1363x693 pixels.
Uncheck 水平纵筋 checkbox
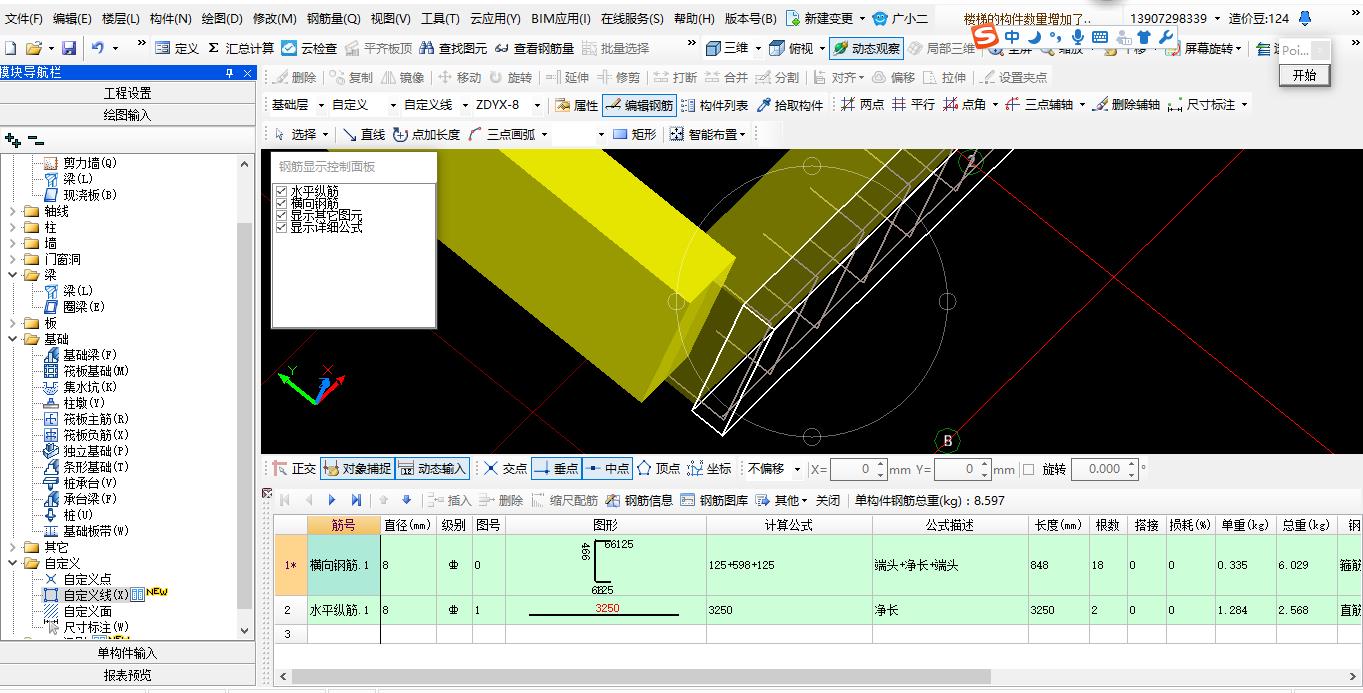(282, 191)
